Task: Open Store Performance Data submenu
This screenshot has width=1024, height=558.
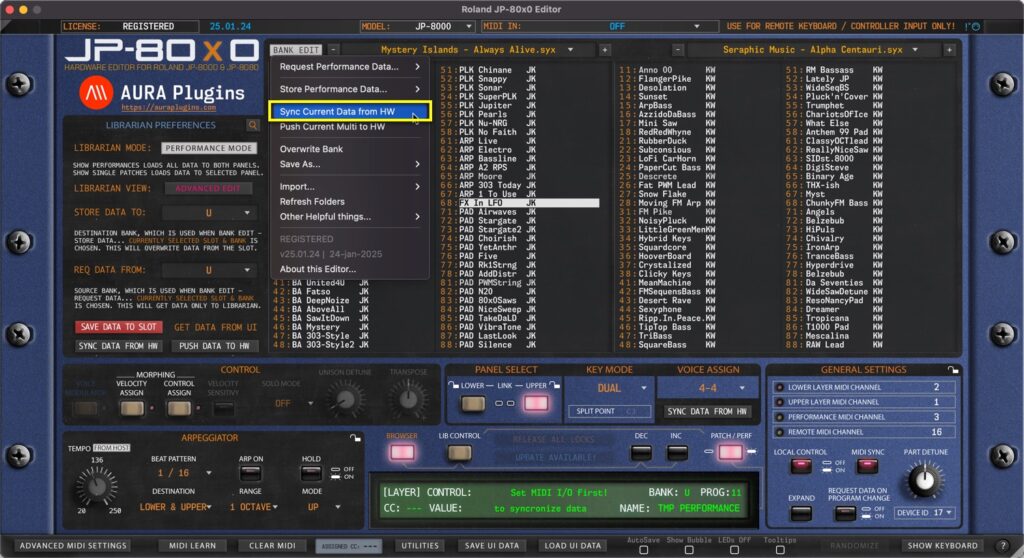Action: click(x=349, y=89)
